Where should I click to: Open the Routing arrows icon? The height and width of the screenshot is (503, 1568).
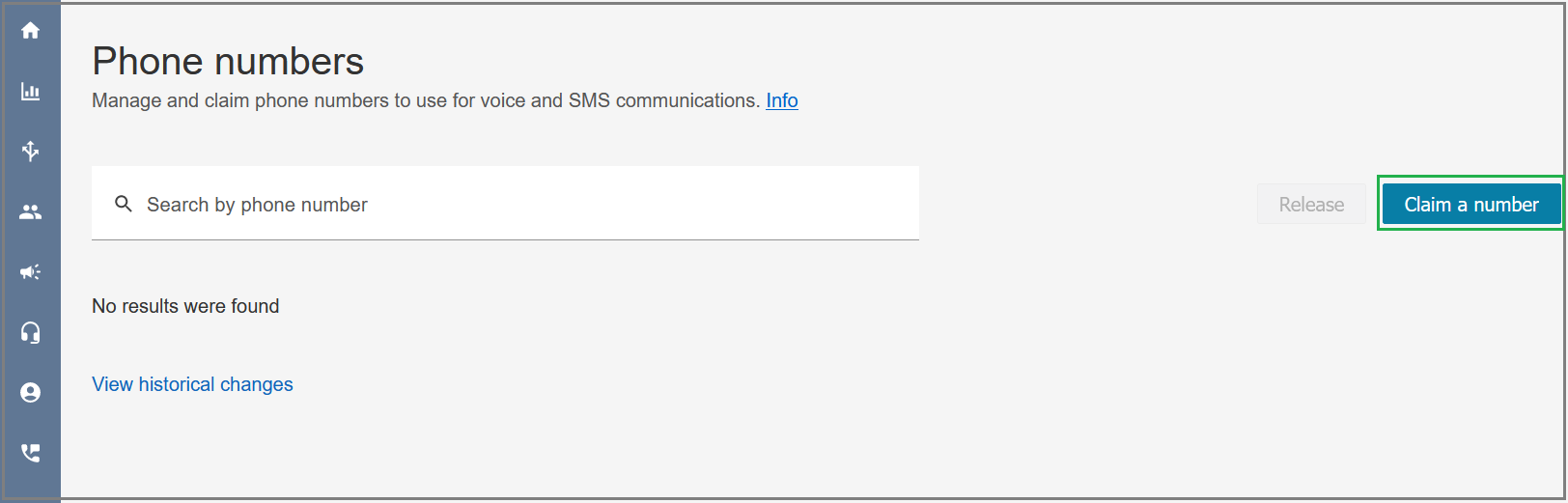pyautogui.click(x=30, y=151)
